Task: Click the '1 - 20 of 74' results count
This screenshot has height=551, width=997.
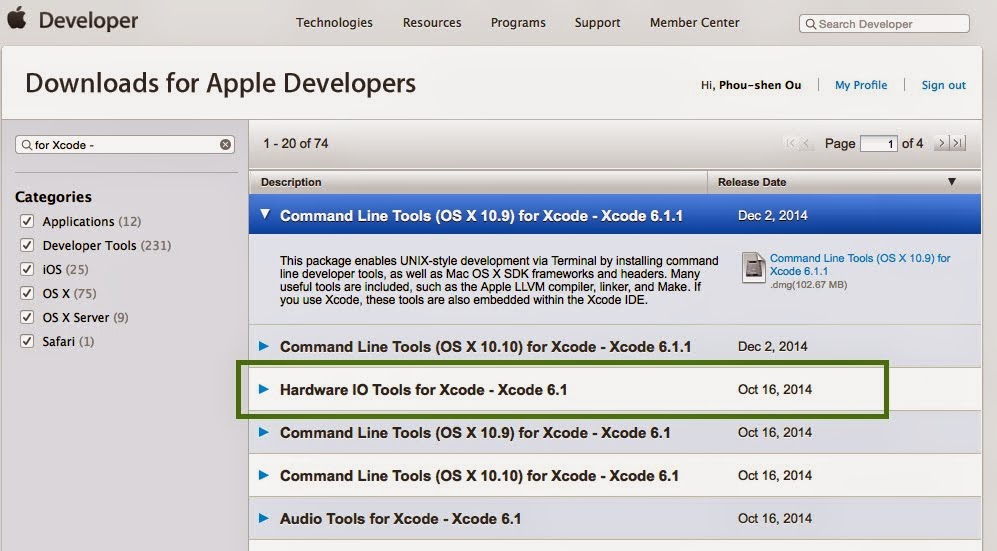Action: tap(296, 144)
